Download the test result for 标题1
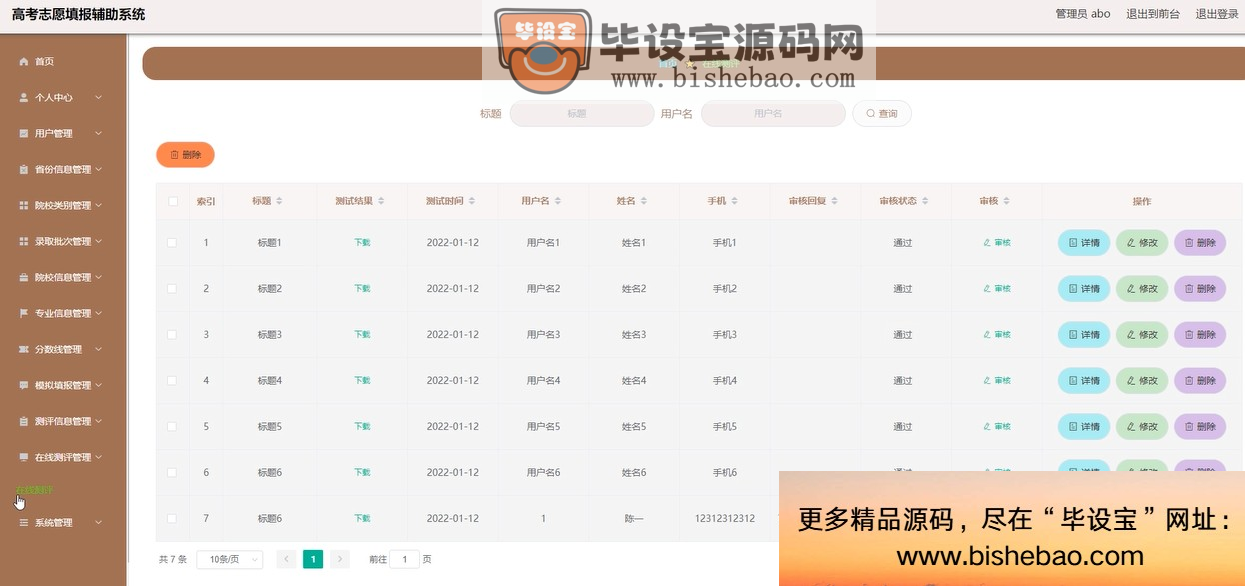1245x586 pixels. pos(362,243)
